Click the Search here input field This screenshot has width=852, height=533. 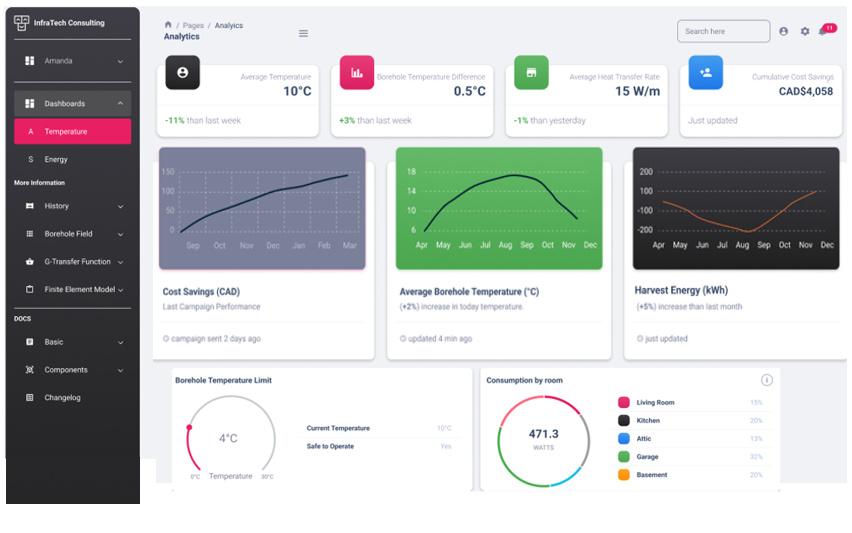pyautogui.click(x=723, y=31)
